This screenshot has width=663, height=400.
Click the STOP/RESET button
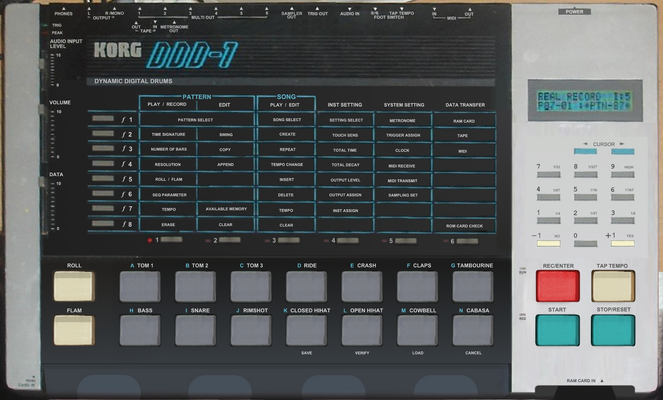point(613,330)
